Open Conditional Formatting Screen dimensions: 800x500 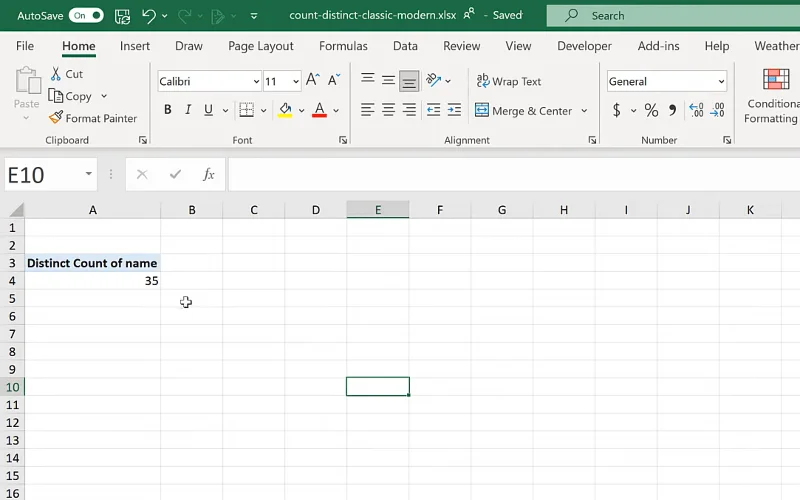click(771, 96)
